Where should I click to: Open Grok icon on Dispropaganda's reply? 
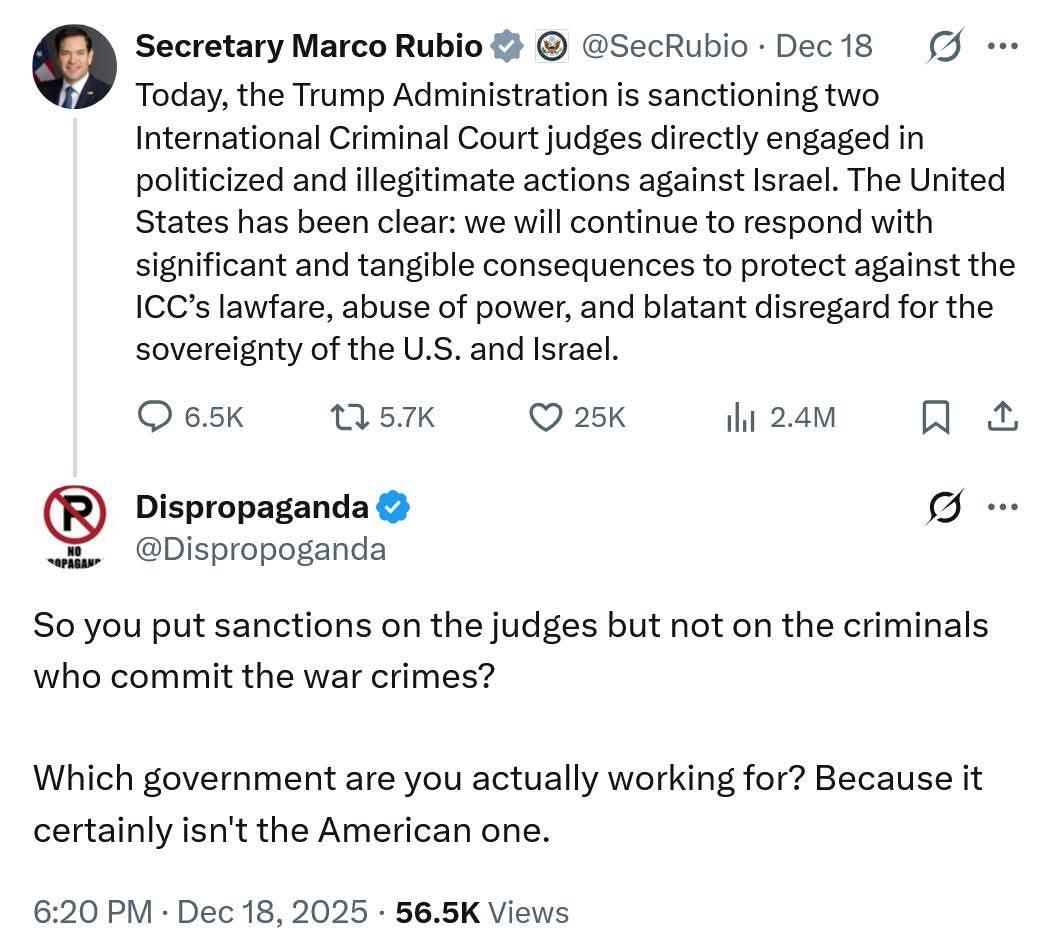point(944,507)
